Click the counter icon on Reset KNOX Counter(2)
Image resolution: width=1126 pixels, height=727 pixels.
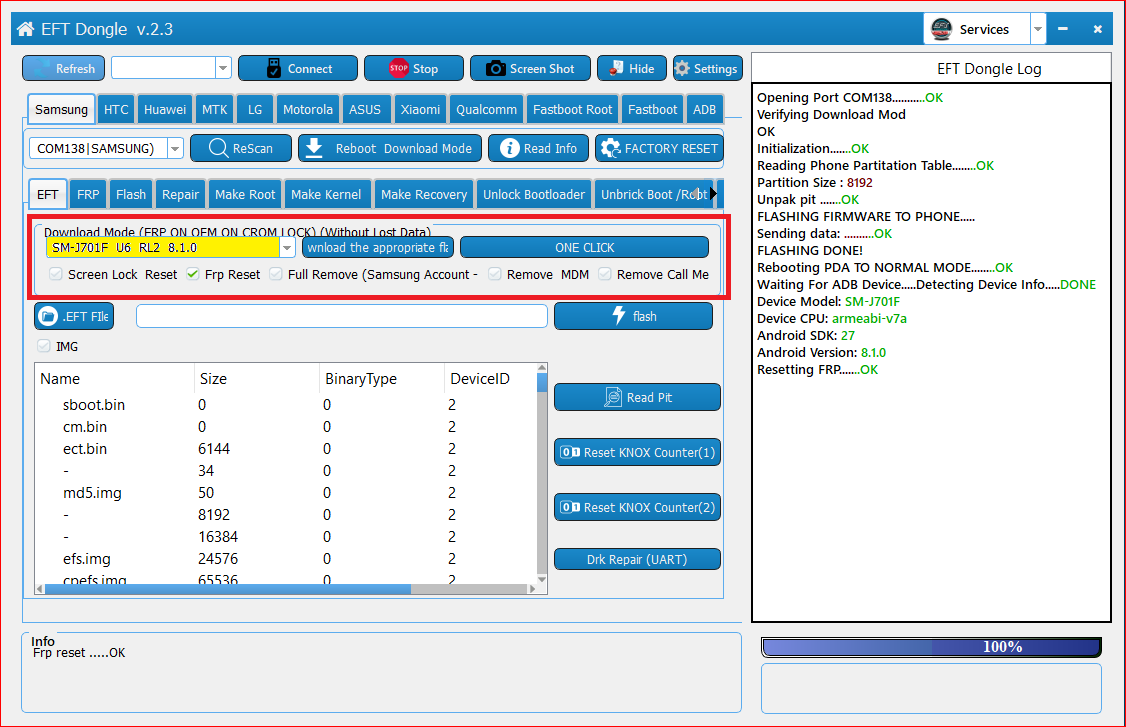pyautogui.click(x=570, y=507)
